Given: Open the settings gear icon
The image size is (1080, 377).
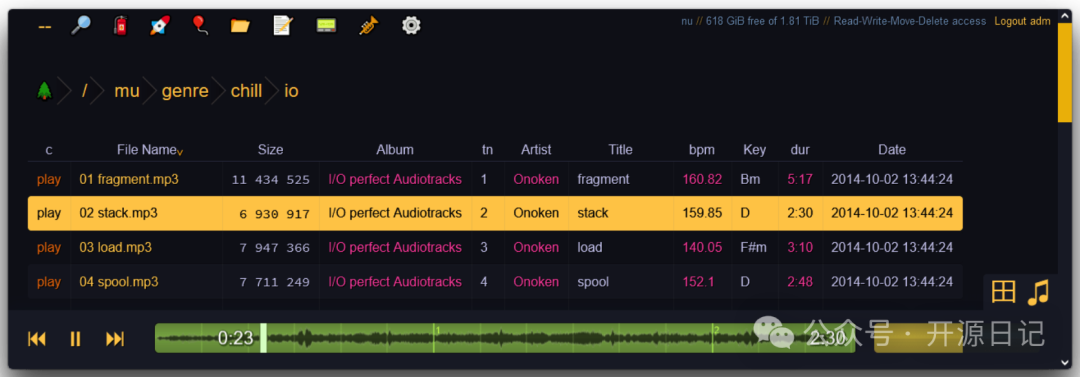Looking at the screenshot, I should pos(411,26).
